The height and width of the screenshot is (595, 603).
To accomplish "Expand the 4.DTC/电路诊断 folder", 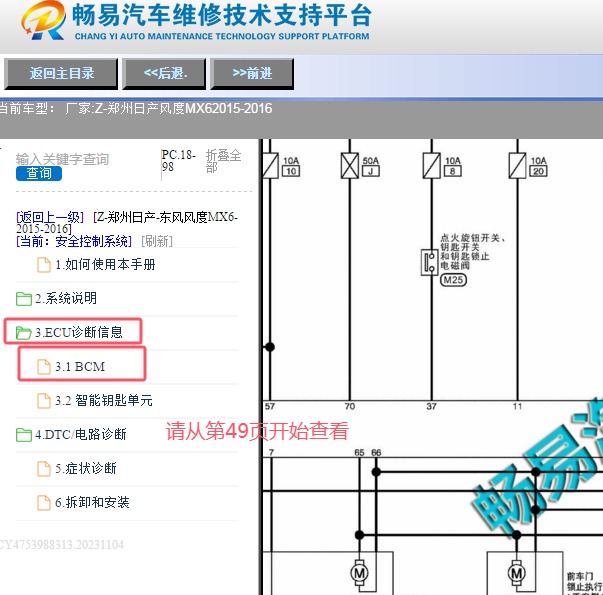I will [81, 434].
